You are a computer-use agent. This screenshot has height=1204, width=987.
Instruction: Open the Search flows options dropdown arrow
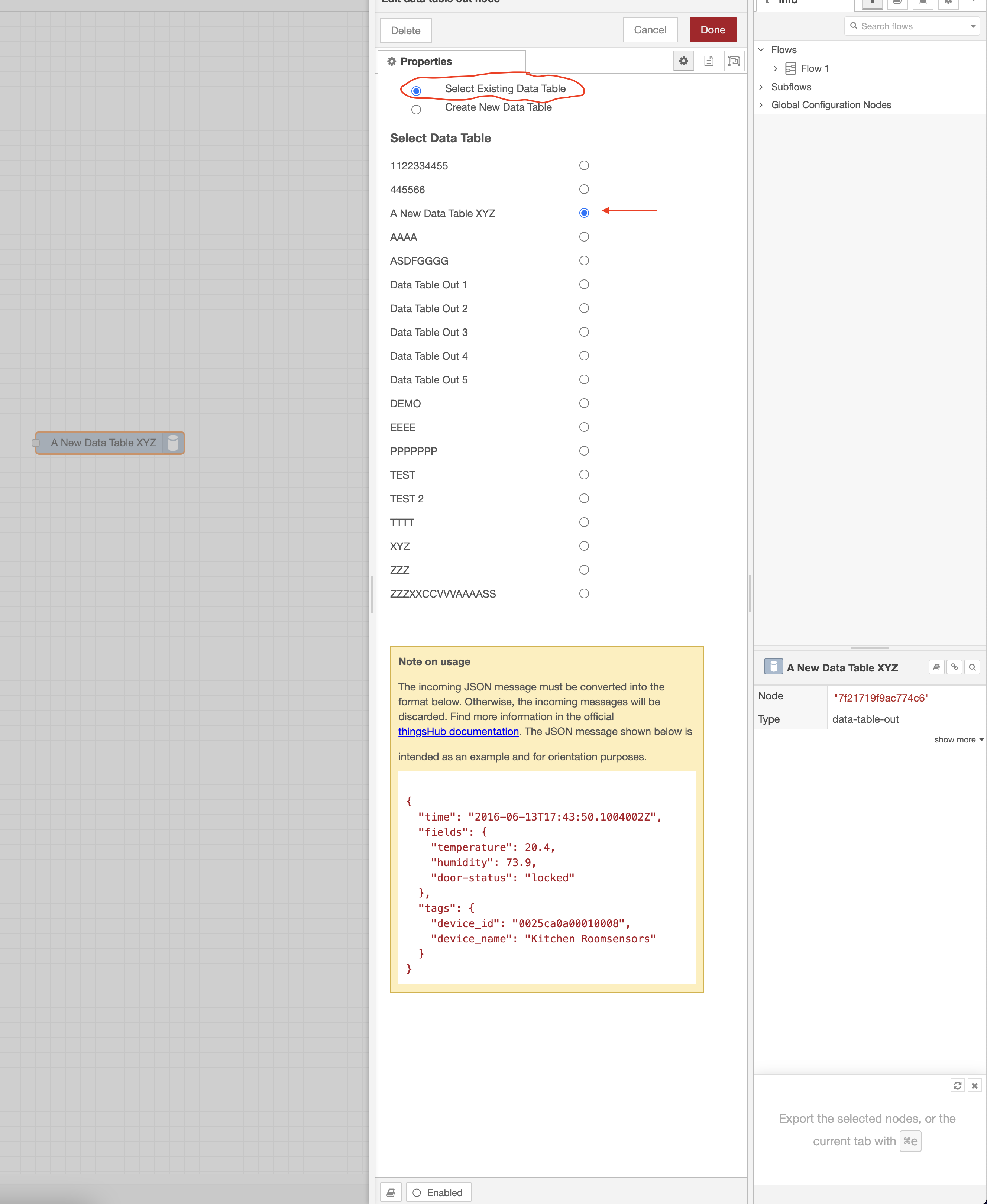[973, 27]
